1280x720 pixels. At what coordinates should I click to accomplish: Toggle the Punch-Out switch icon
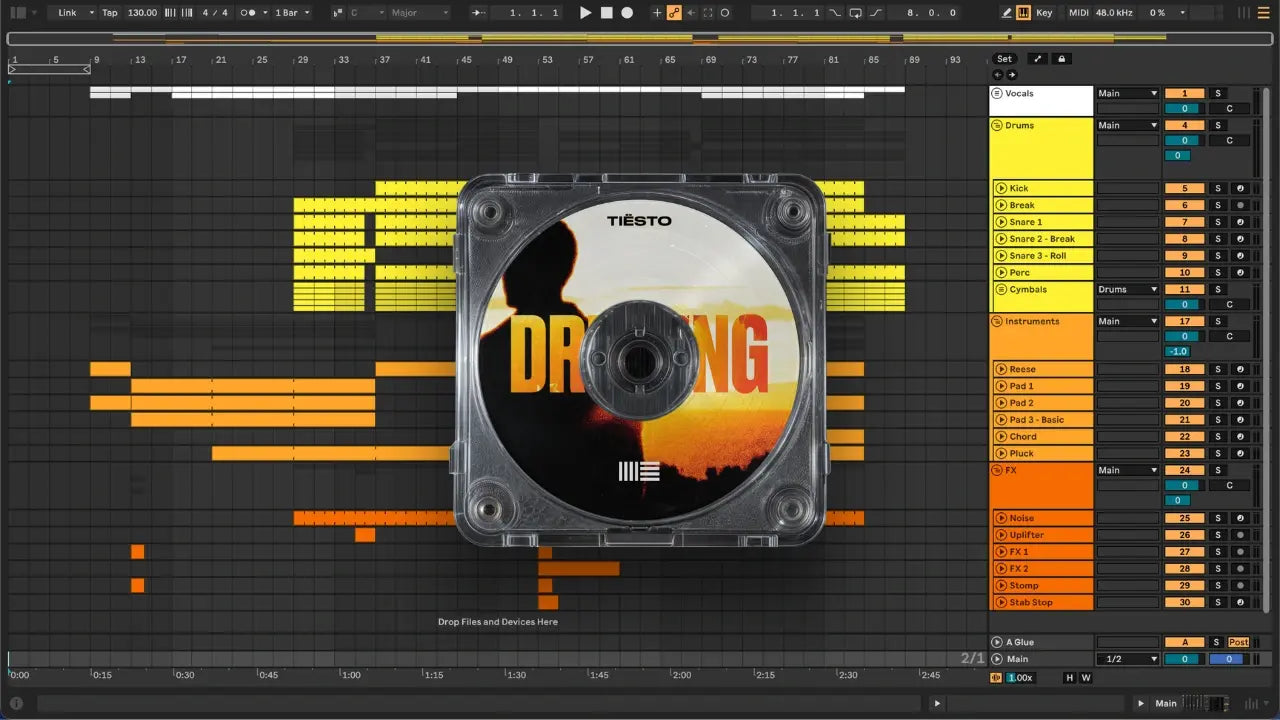pos(876,13)
